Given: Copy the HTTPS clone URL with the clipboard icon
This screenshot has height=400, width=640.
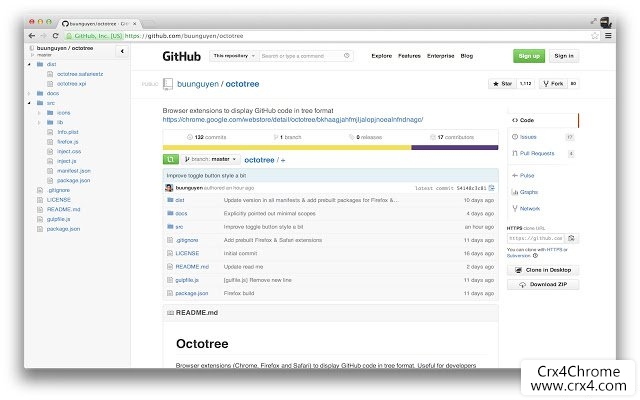Looking at the screenshot, I should (571, 238).
